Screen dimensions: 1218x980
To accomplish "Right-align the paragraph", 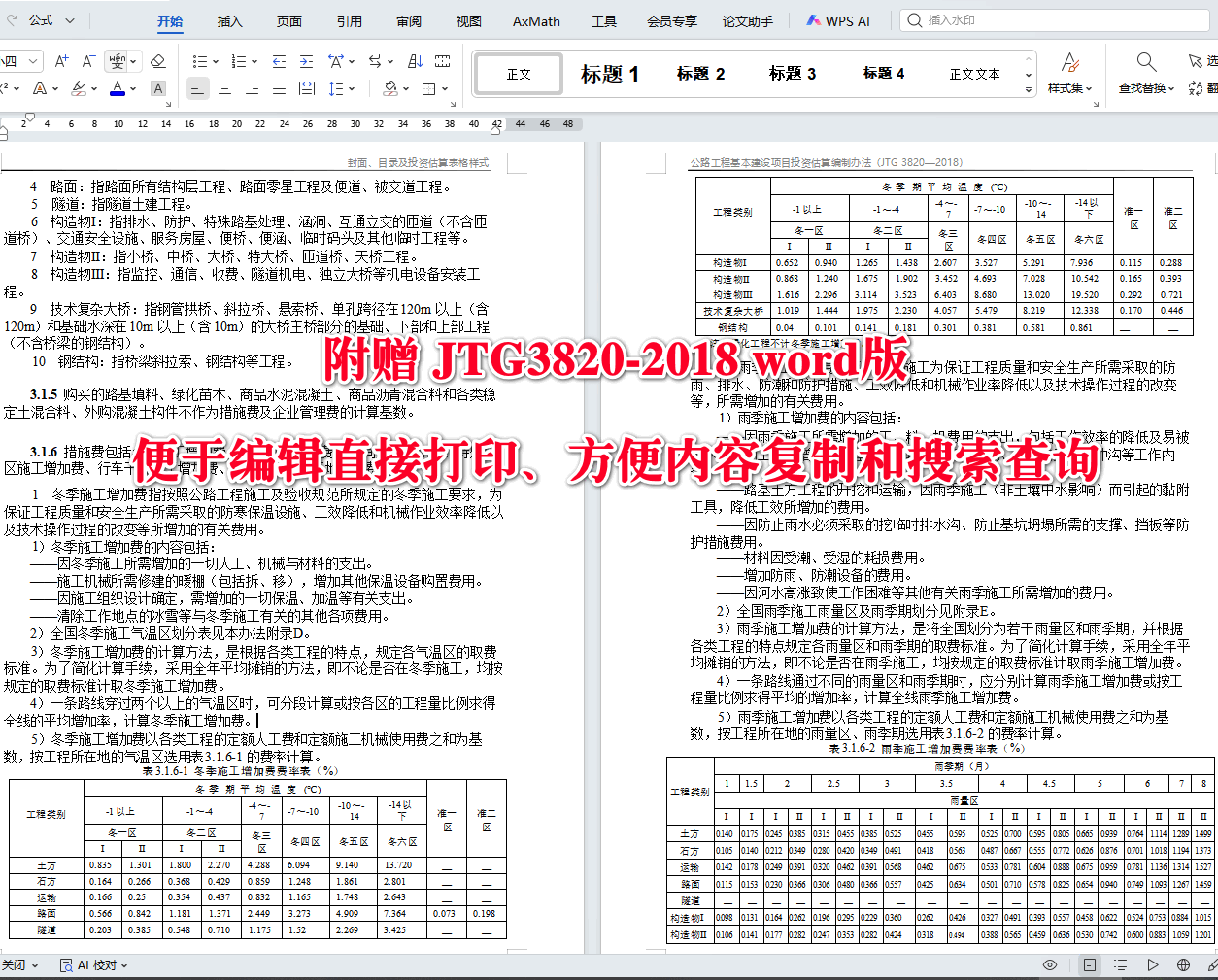I will pos(252,88).
